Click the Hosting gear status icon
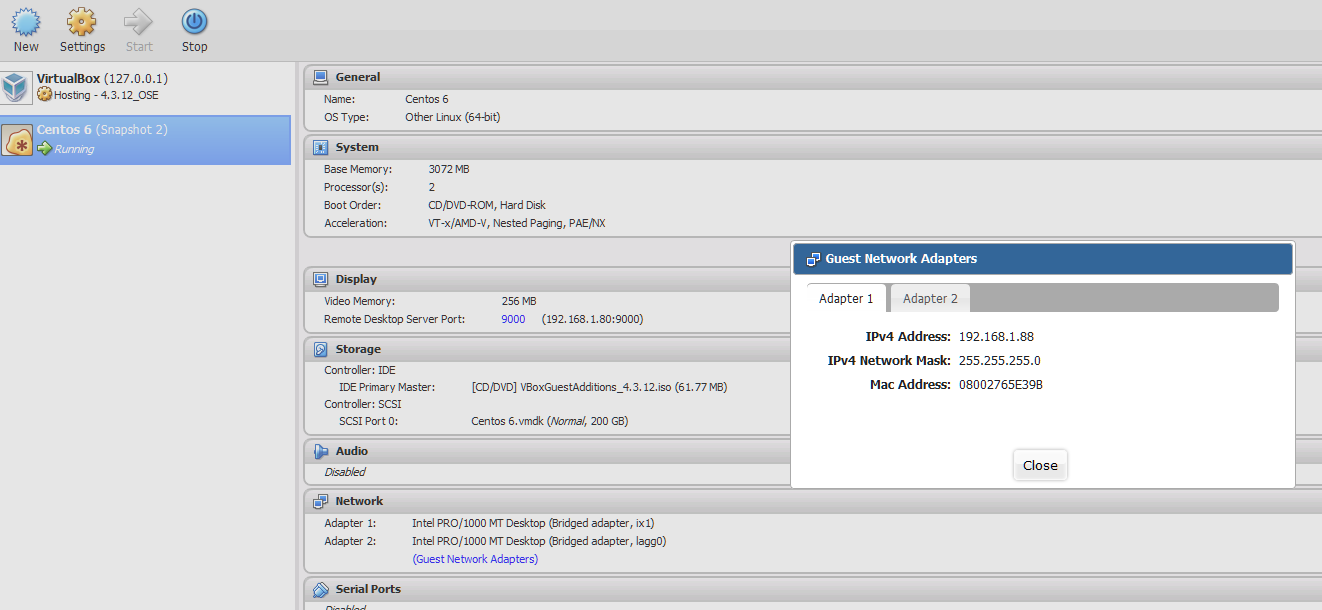The width and height of the screenshot is (1322, 610). tap(44, 95)
